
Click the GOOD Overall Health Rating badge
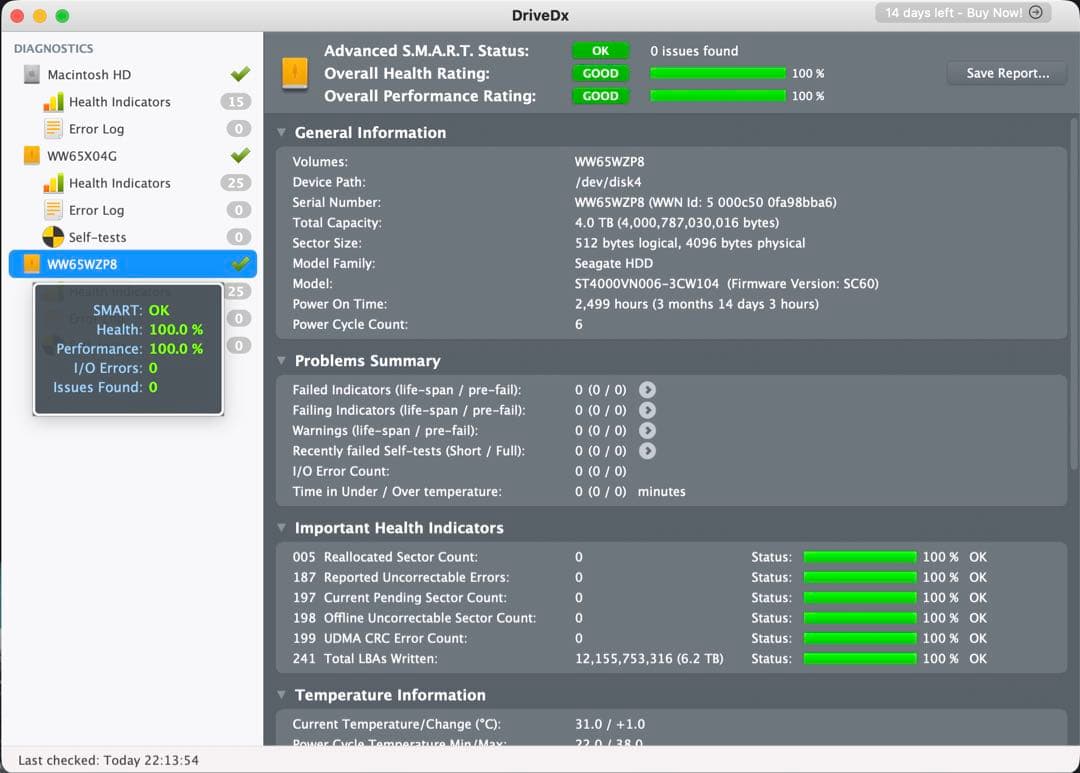click(601, 74)
